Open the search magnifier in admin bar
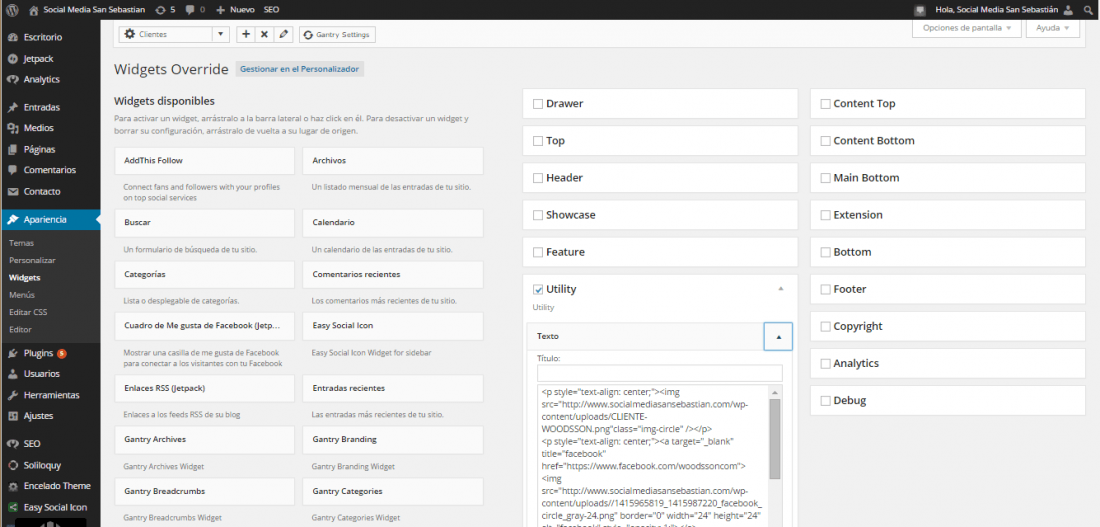Screen dimensions: 1100x527 (1089, 10)
